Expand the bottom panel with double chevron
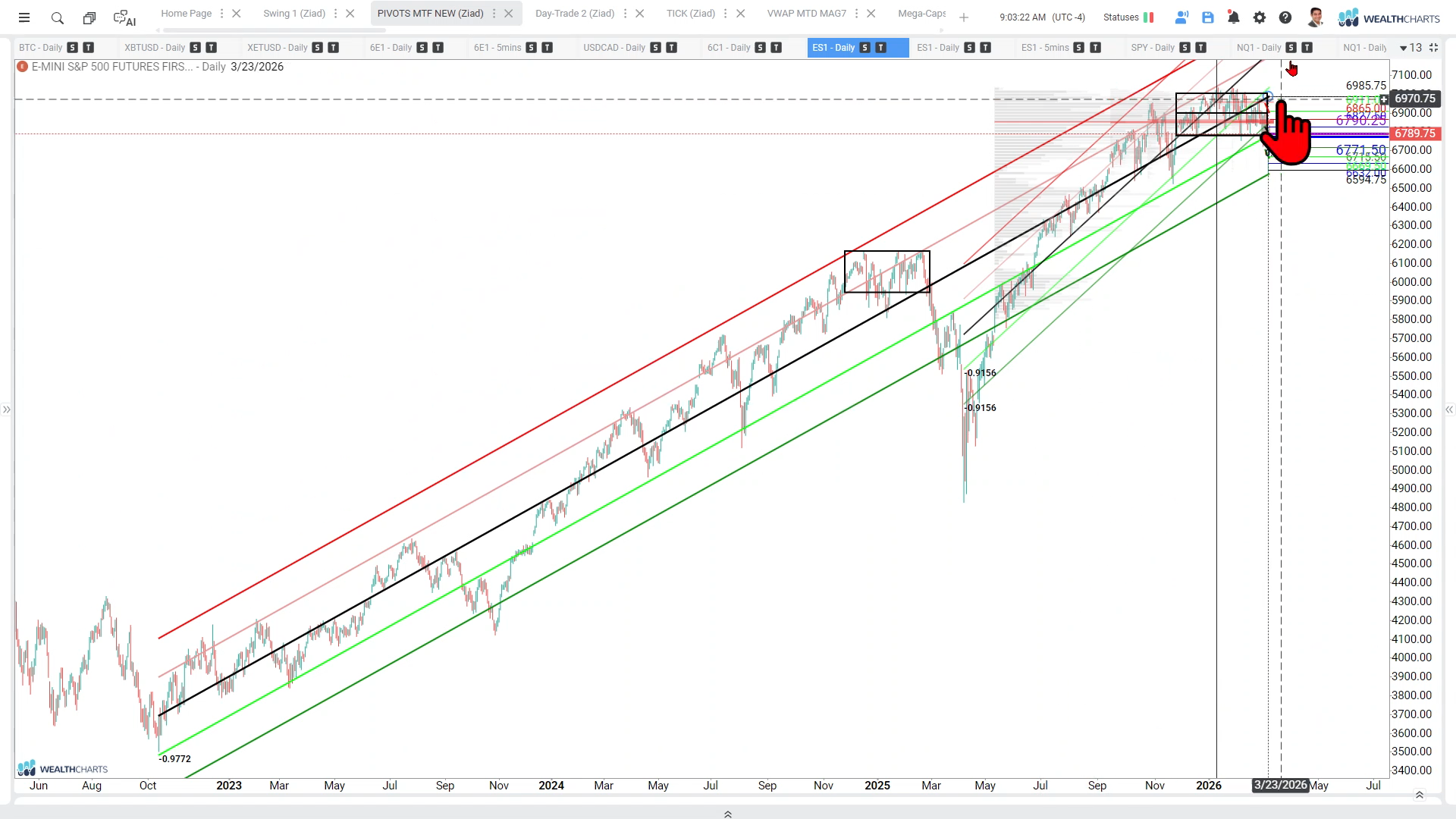Screen dimensions: 1456x819 pos(728,814)
